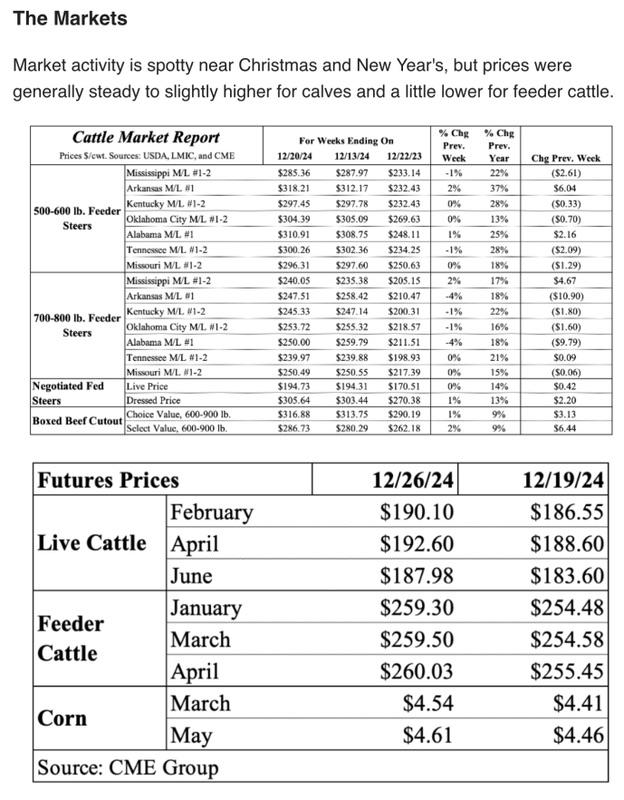Click the Feeder Cattle futures row label

(70, 638)
